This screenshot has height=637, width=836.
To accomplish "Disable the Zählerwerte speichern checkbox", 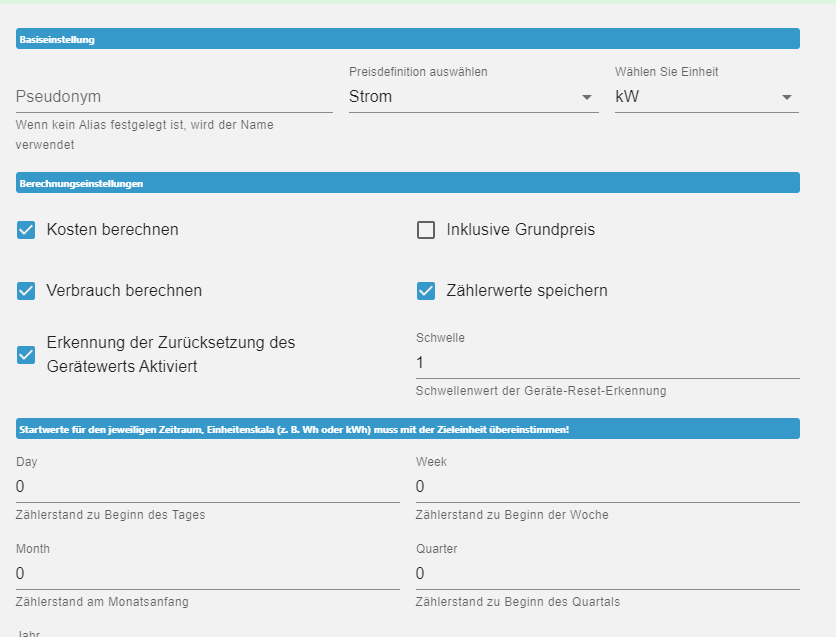I will point(426,291).
